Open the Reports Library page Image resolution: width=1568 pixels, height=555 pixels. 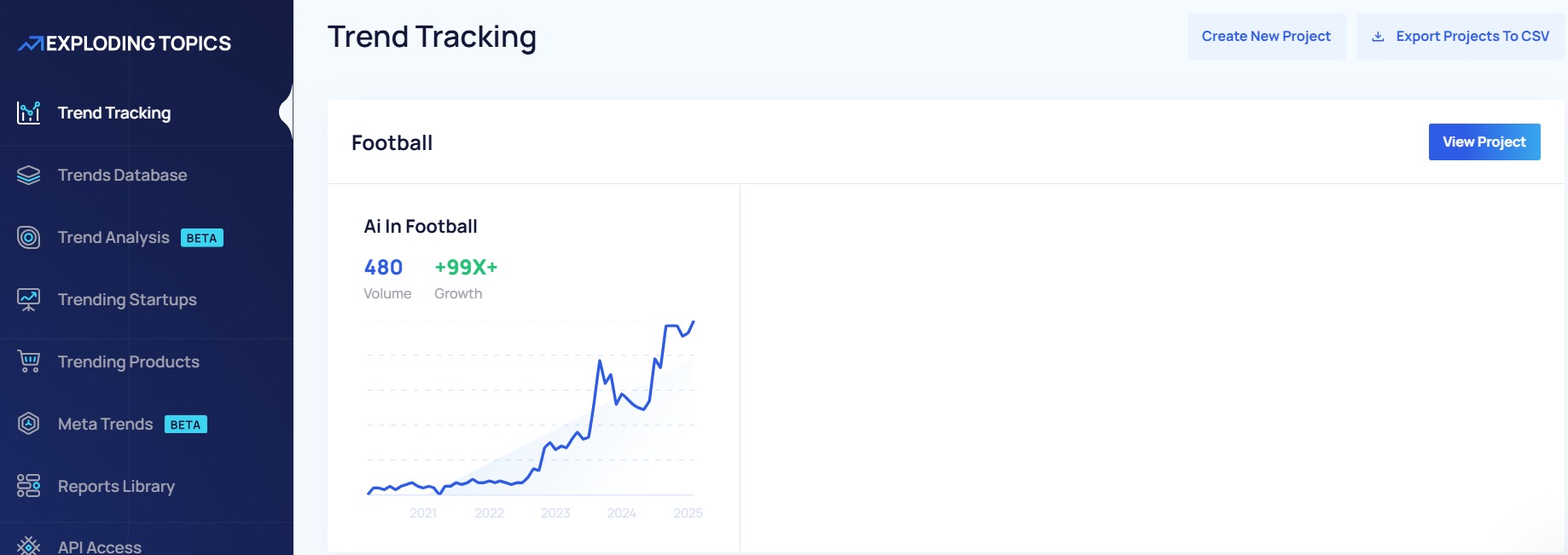point(115,486)
